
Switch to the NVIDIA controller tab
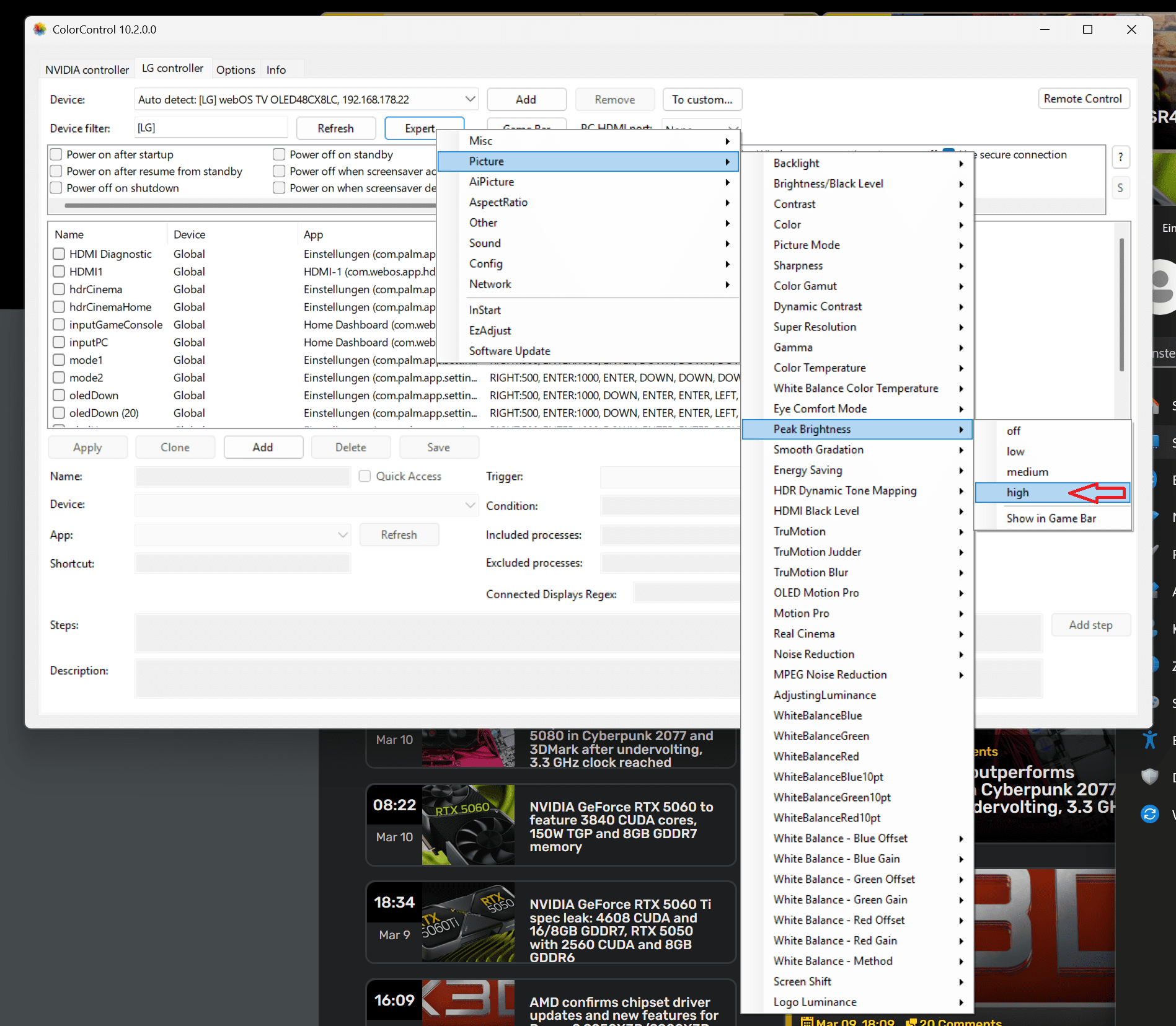(87, 69)
